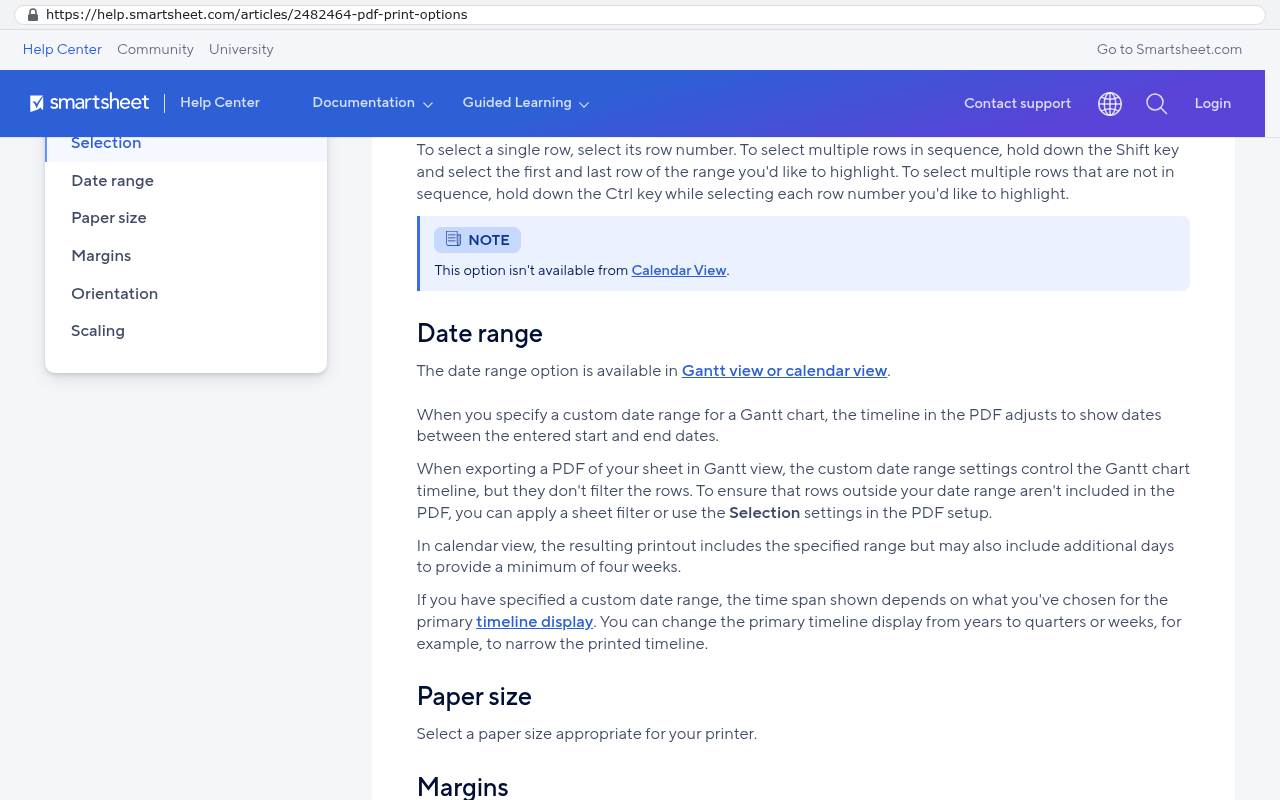1280x800 pixels.
Task: Click Contact support
Action: (1017, 104)
